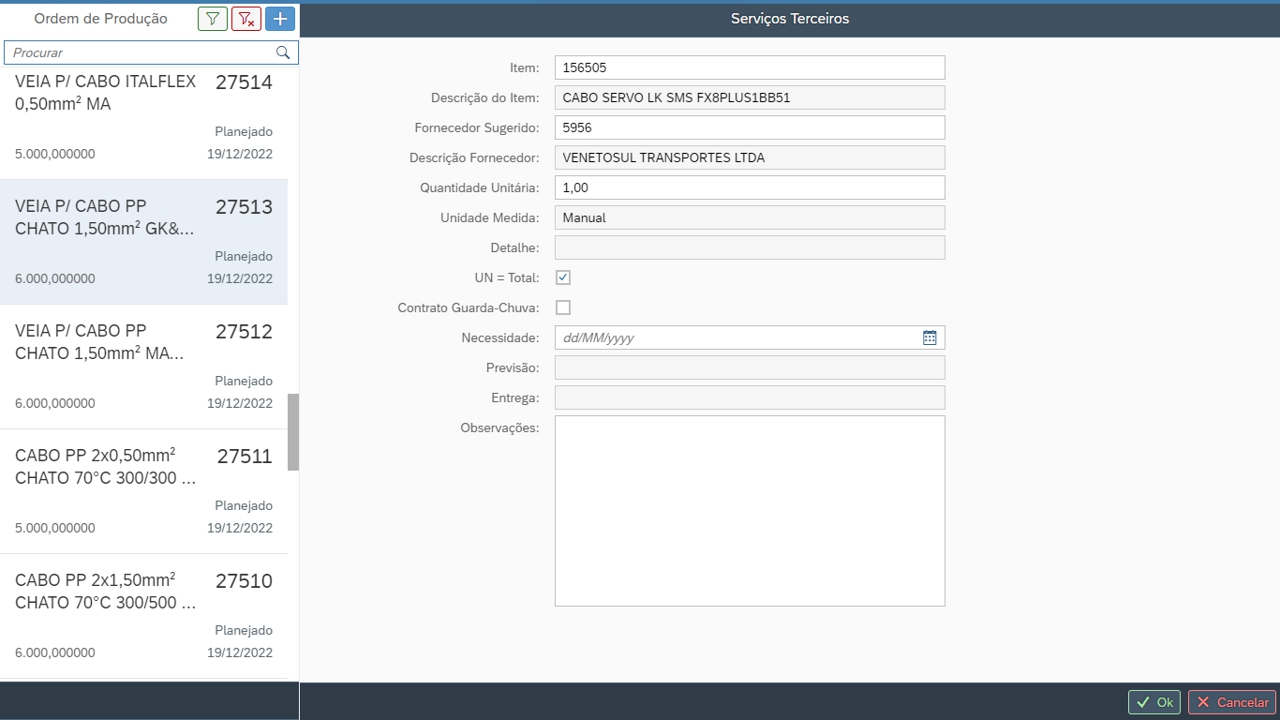This screenshot has height=720, width=1280.
Task: Toggle the UN = Total checkbox
Action: [x=563, y=278]
